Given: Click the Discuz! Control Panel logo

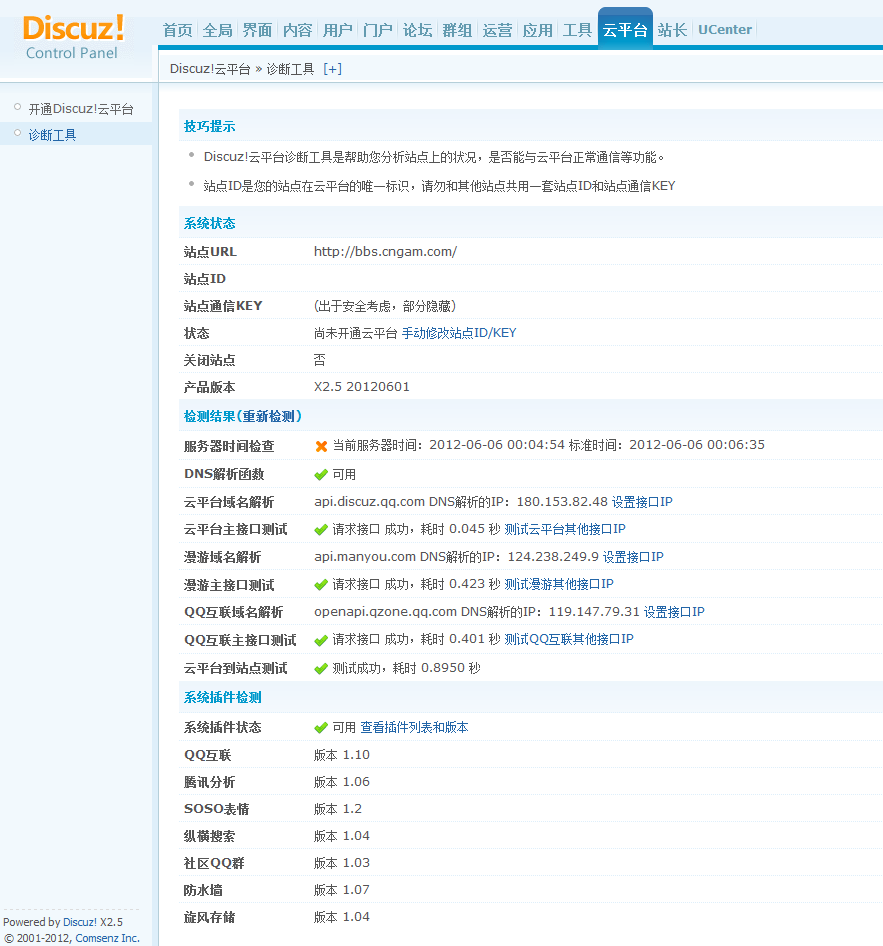Looking at the screenshot, I should point(73,37).
